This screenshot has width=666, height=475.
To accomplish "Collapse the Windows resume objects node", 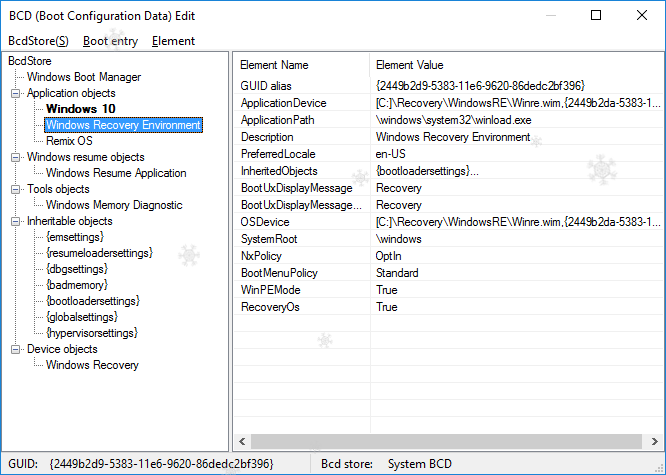I will point(15,157).
